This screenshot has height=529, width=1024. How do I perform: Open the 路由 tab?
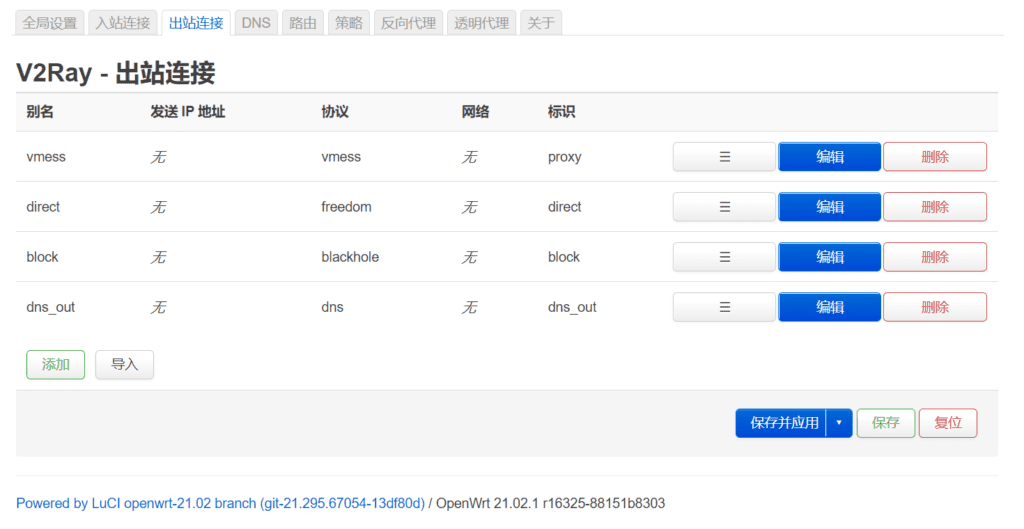click(302, 23)
